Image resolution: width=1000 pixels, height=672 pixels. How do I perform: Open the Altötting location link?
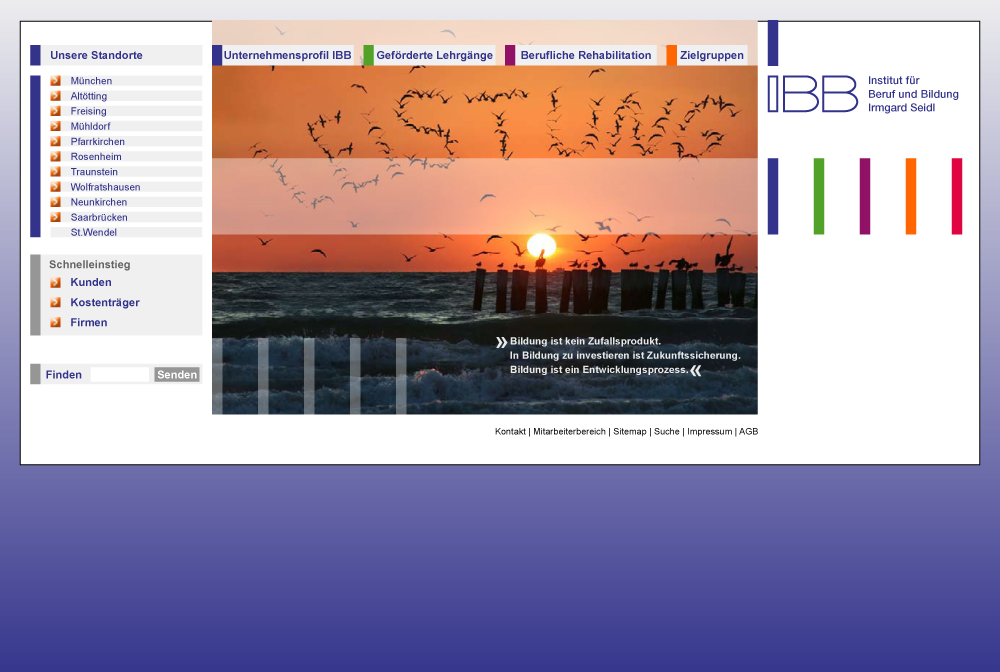point(89,96)
